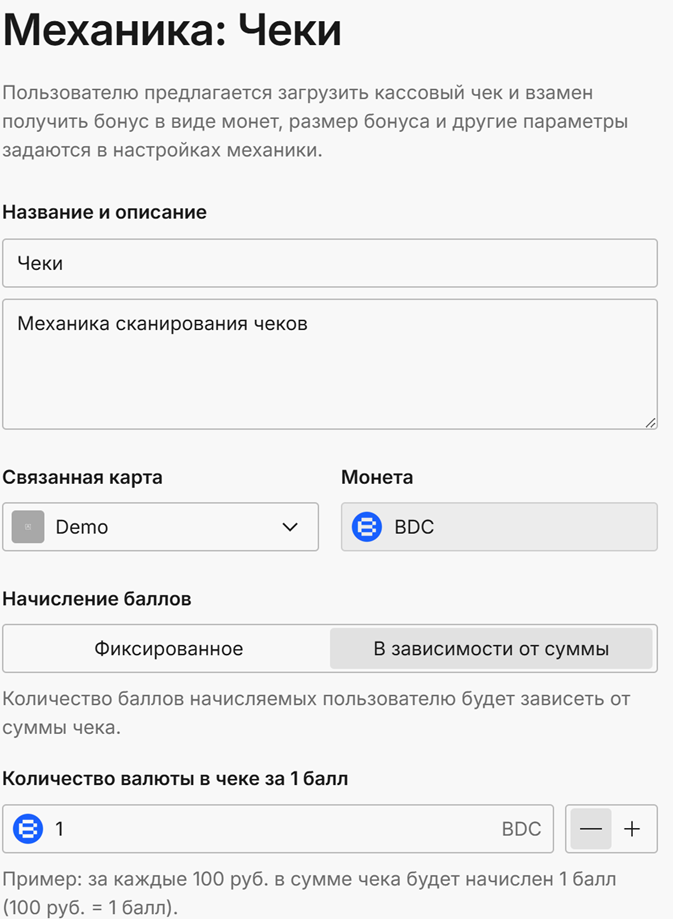
Task: Select the Фиксированное accrual option
Action: [x=168, y=649]
